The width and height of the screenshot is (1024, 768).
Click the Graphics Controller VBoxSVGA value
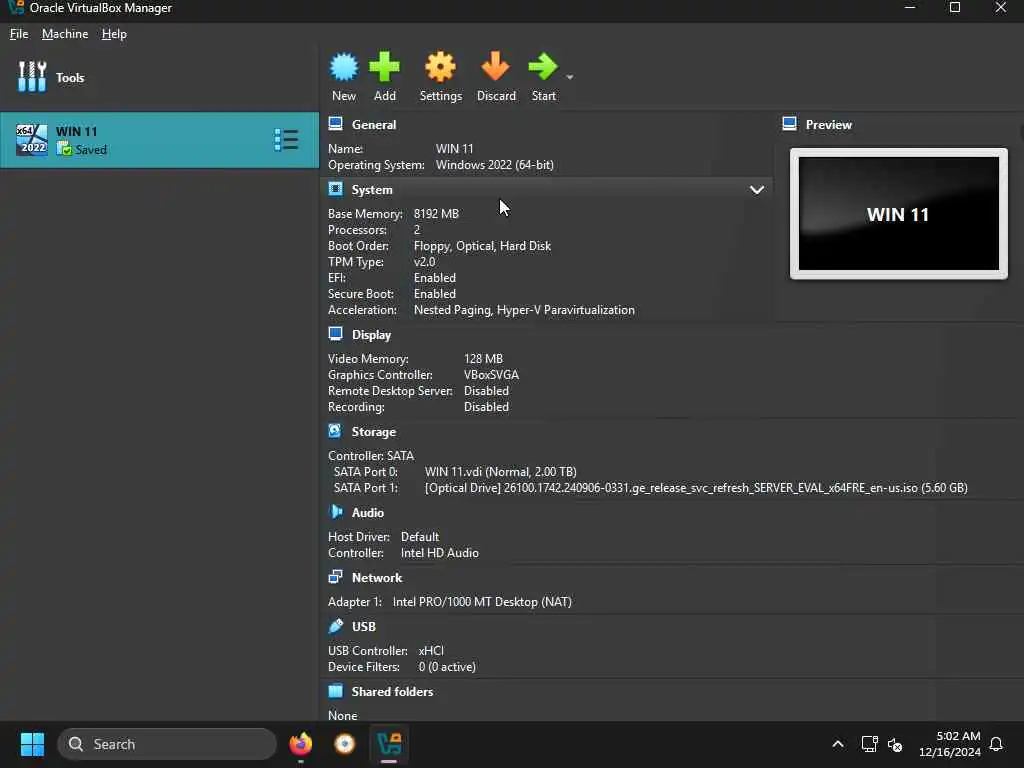(491, 375)
